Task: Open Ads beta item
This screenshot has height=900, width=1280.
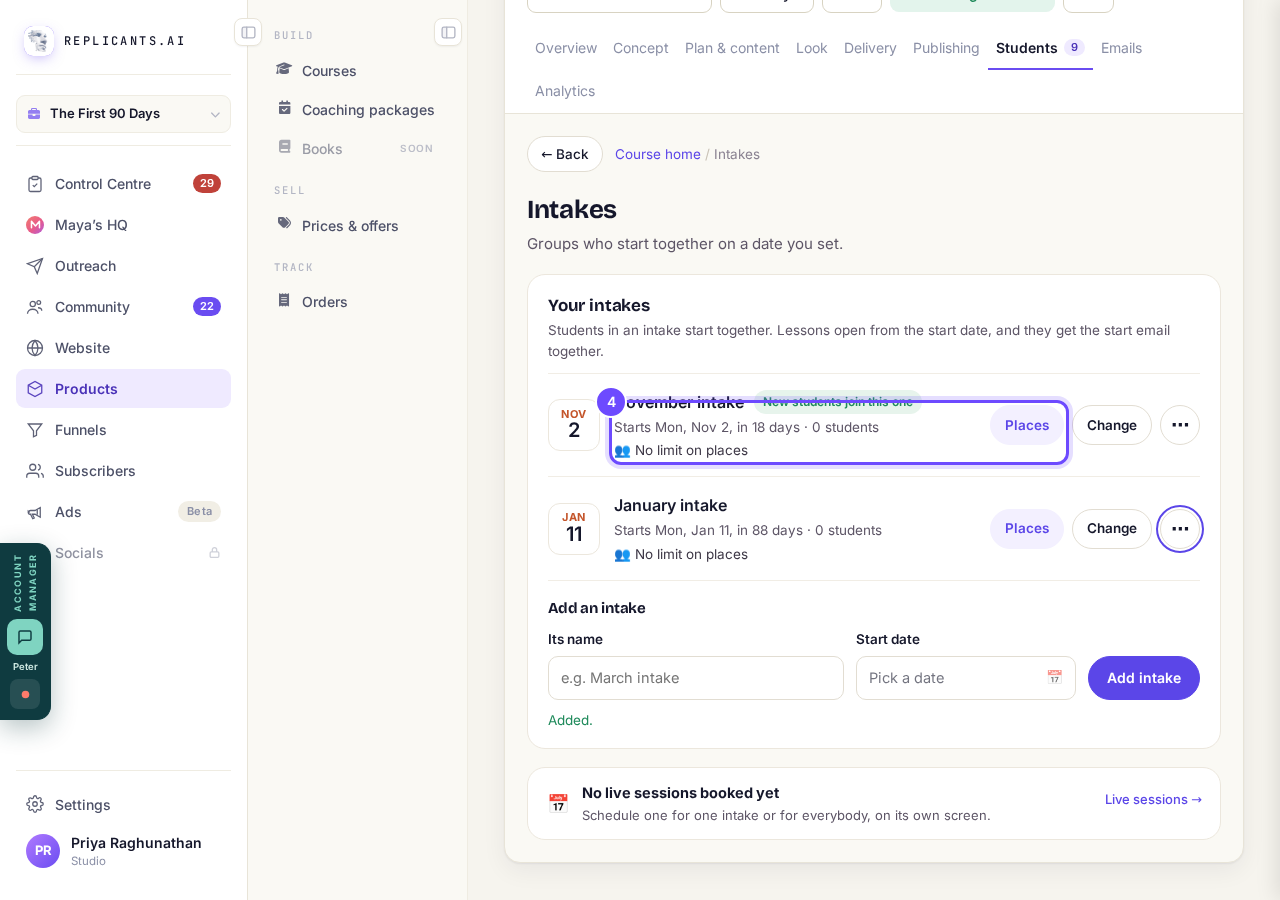Action: click(123, 512)
